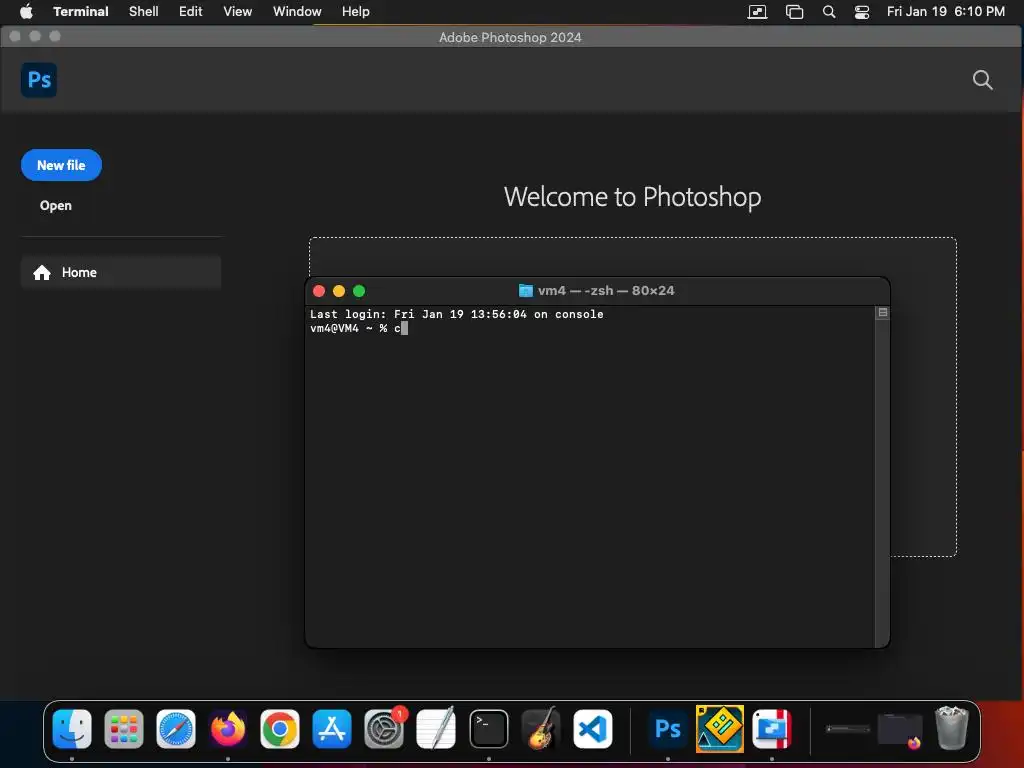Click Open button in Photoshop
Viewport: 1024px width, 768px height.
[x=56, y=205]
